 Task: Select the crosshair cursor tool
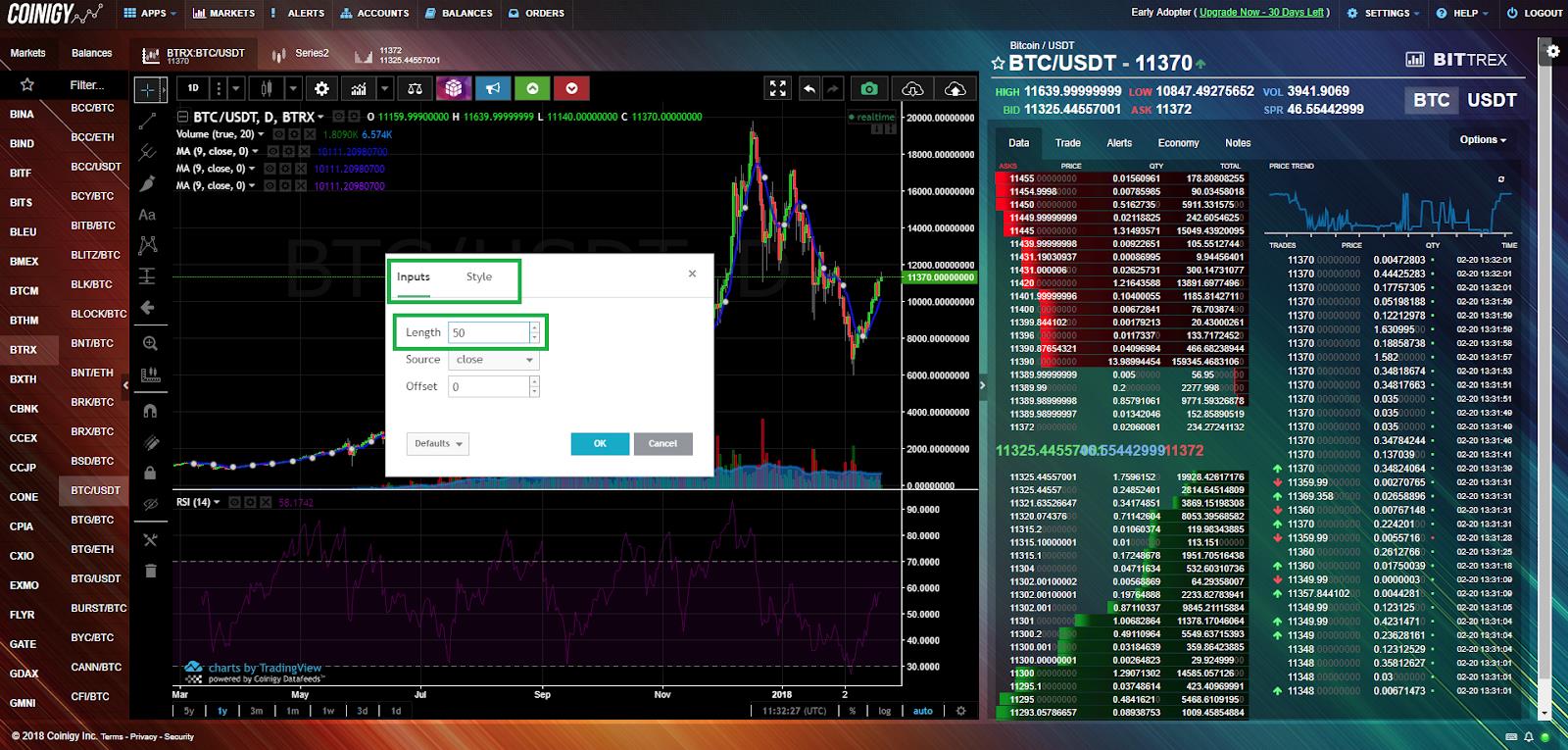(148, 89)
